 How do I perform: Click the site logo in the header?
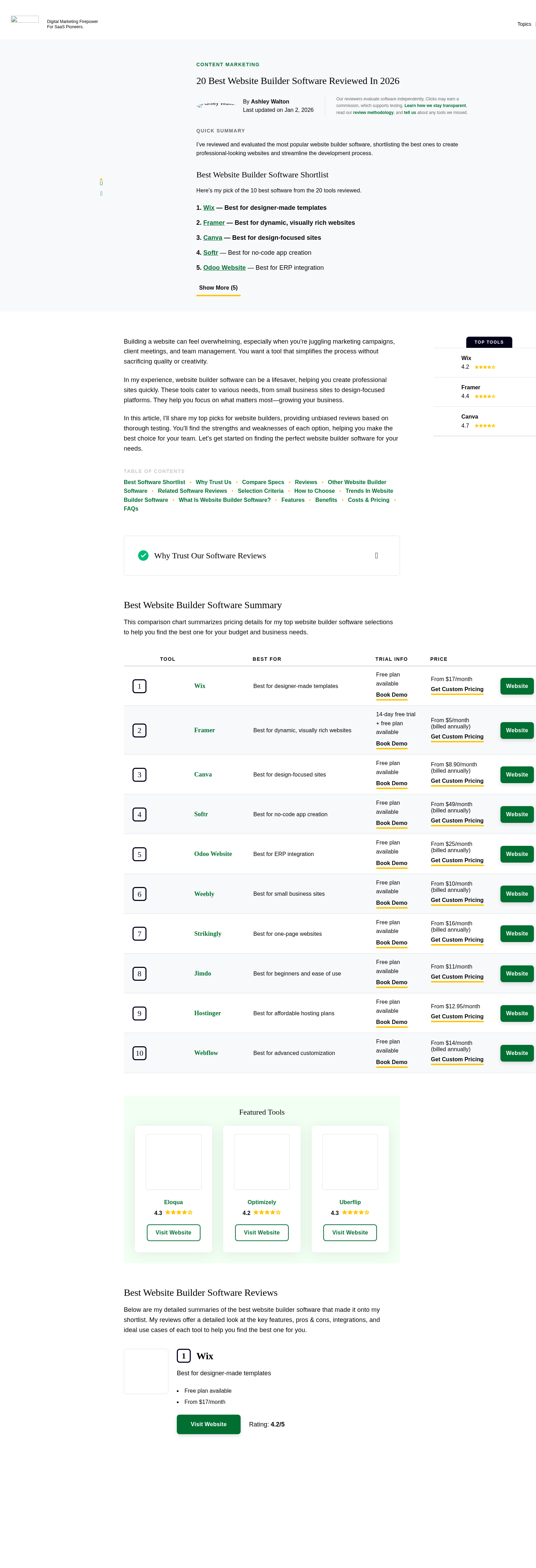(x=24, y=20)
